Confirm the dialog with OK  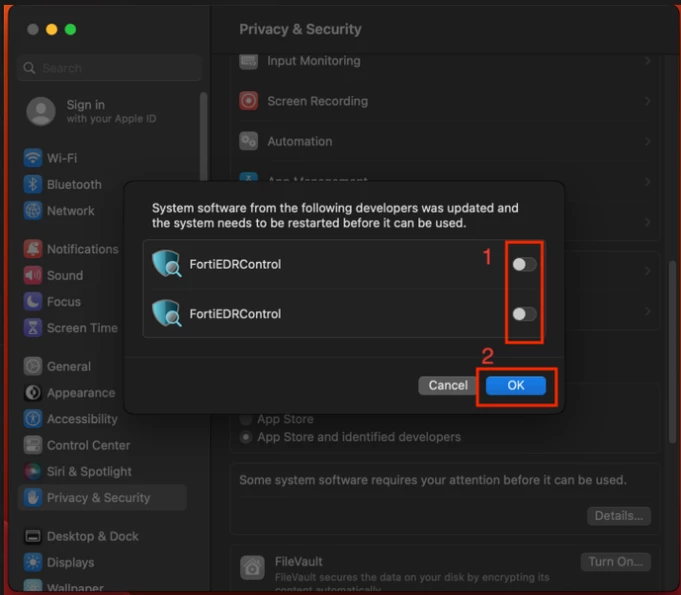pos(516,386)
